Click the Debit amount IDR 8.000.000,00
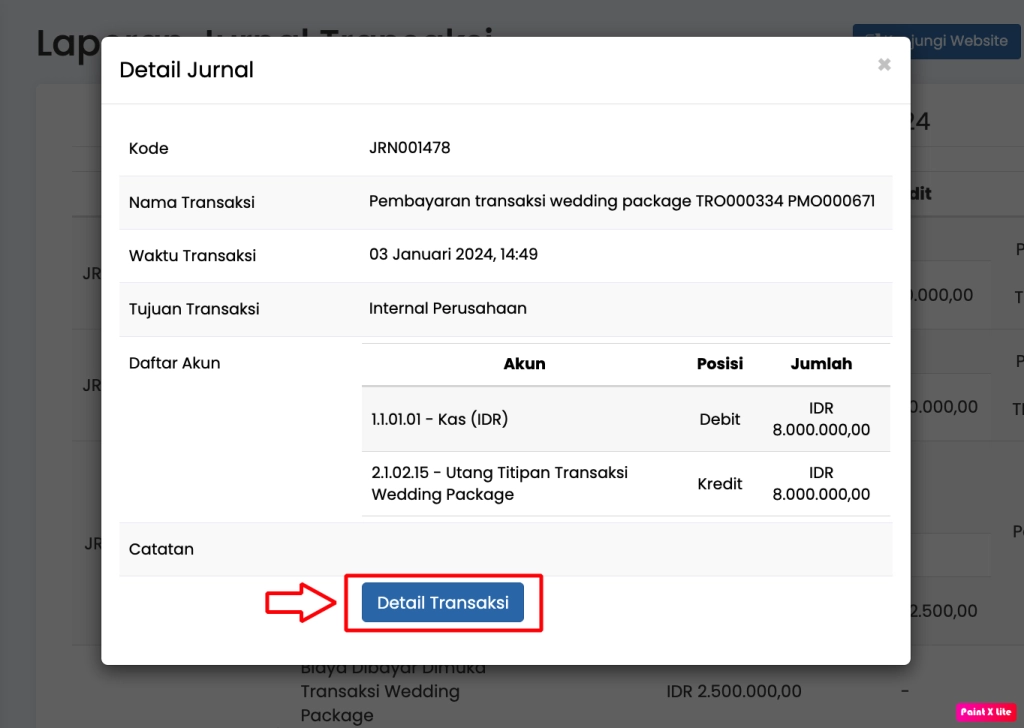This screenshot has height=728, width=1024. point(821,419)
